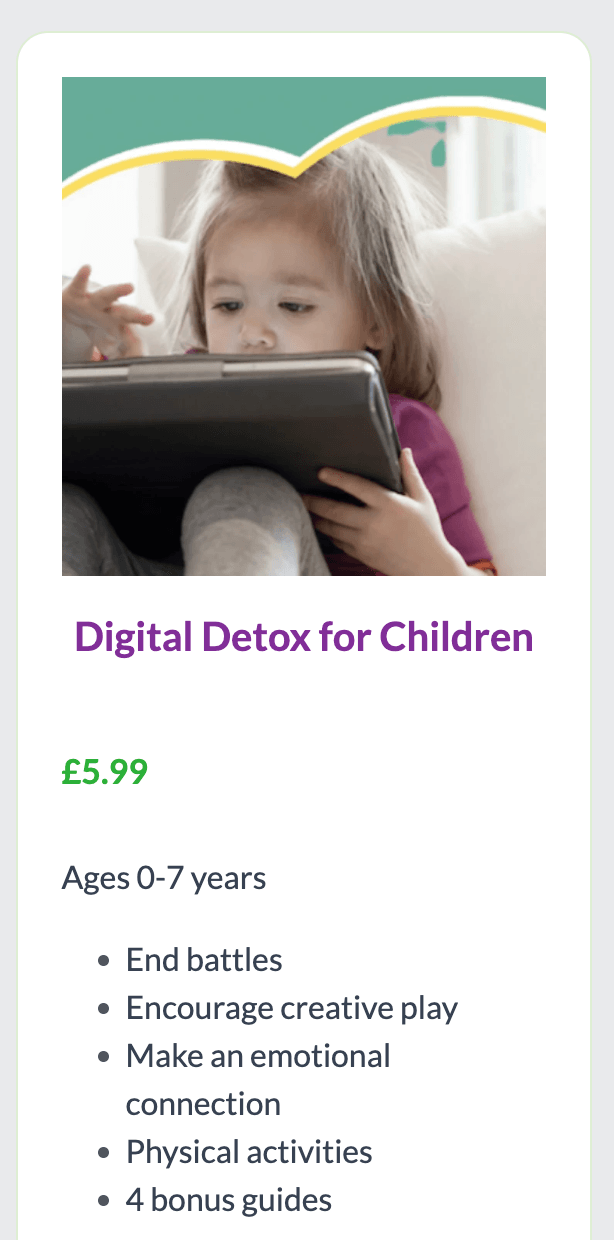Click the Ages 0-7 years label
This screenshot has height=1240, width=614.
[x=164, y=879]
